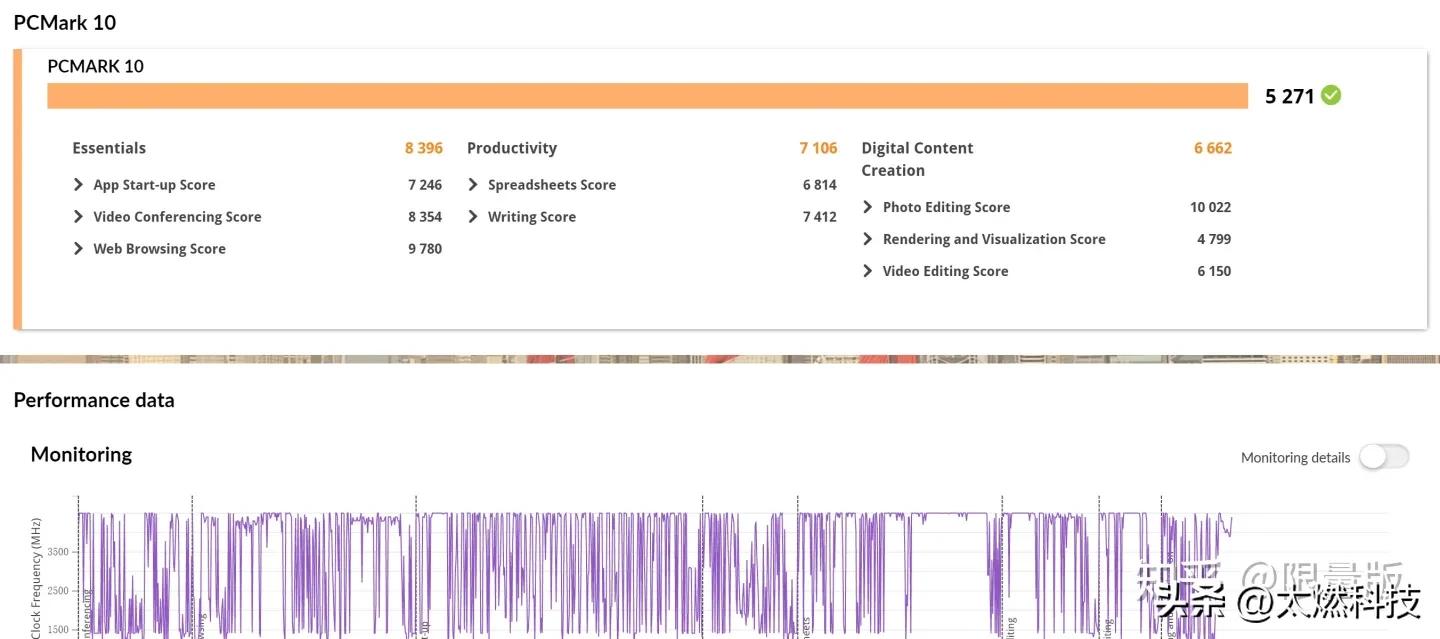This screenshot has width=1440, height=639.
Task: Click the Monitoring details label
Action: point(1295,458)
